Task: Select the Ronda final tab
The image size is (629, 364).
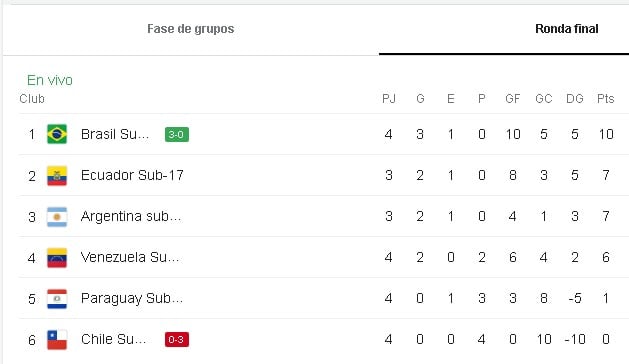Action: [x=566, y=29]
